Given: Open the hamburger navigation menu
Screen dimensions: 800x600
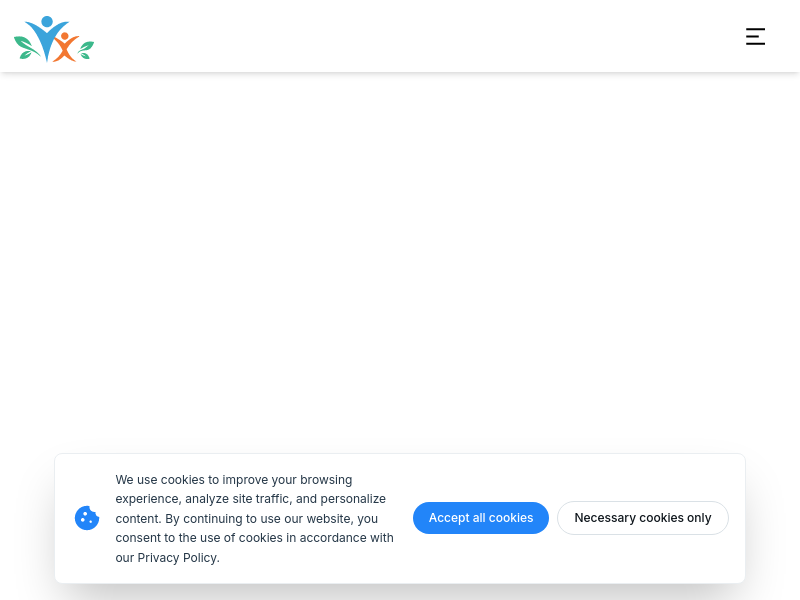Looking at the screenshot, I should [755, 37].
